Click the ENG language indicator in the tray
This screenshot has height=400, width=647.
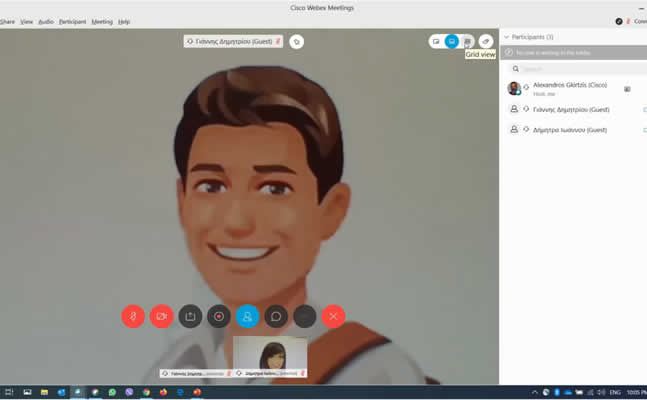[615, 393]
